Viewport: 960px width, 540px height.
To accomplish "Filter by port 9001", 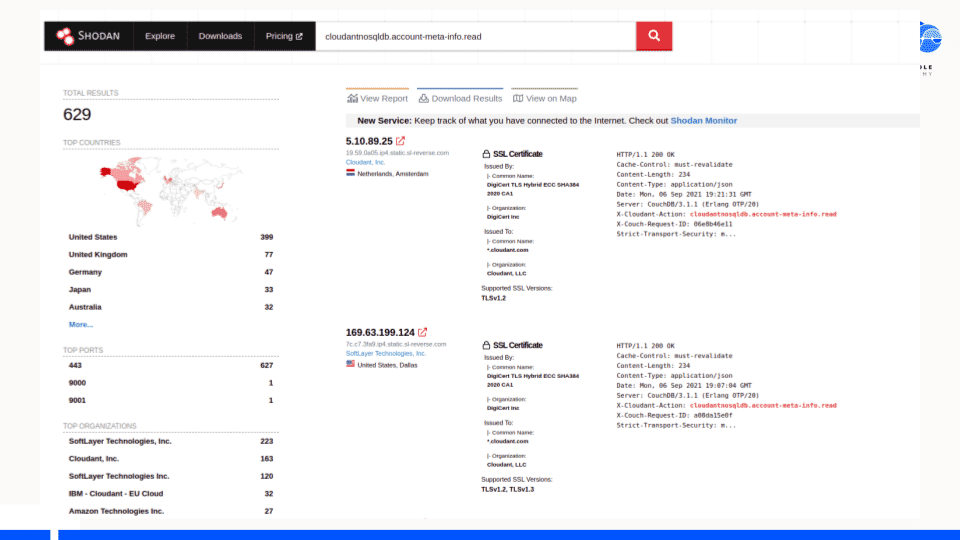I will click(x=171, y=400).
